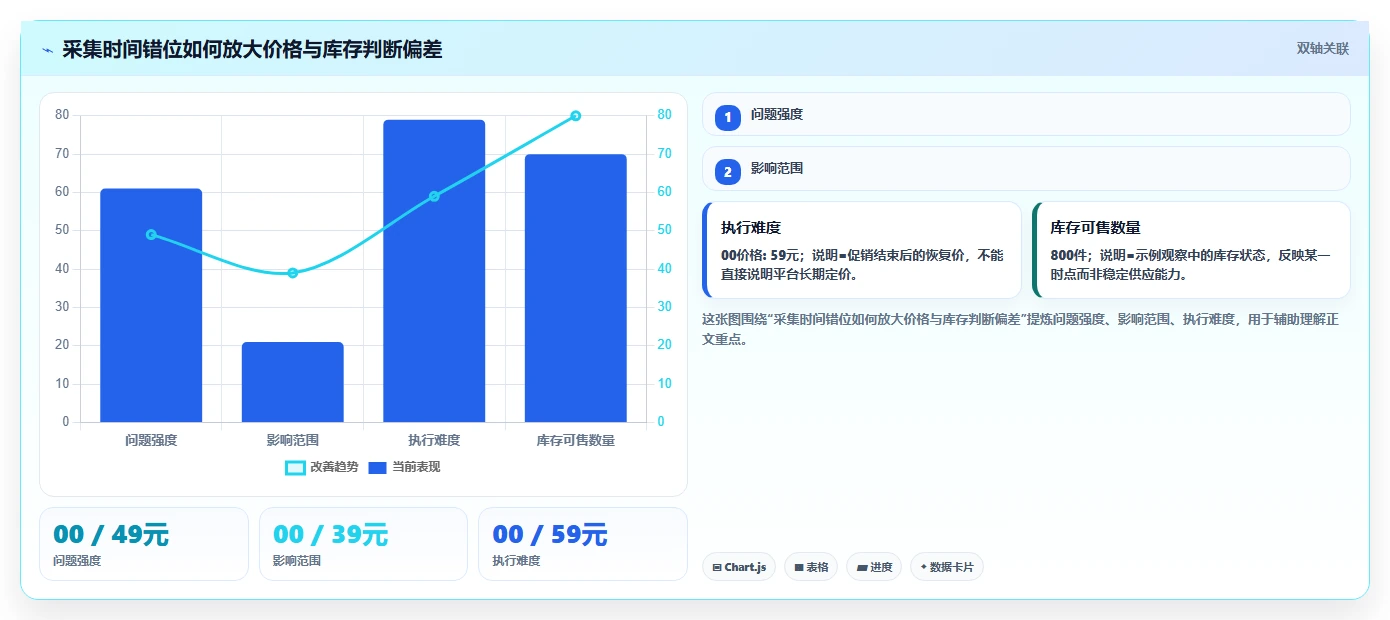Click the trend line point above 问题强度

coord(151,235)
